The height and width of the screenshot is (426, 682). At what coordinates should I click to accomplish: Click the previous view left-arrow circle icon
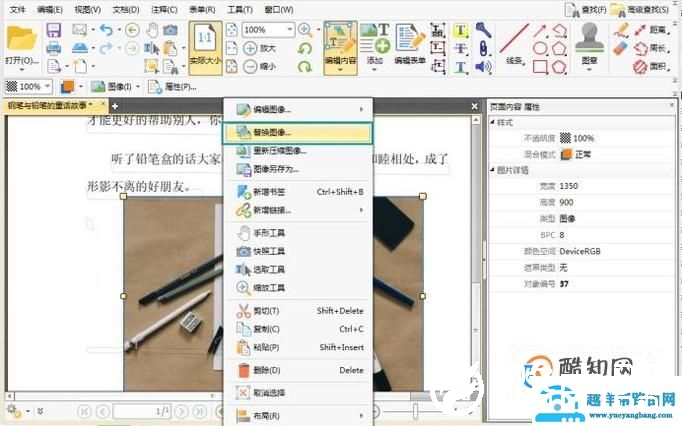pos(132,30)
